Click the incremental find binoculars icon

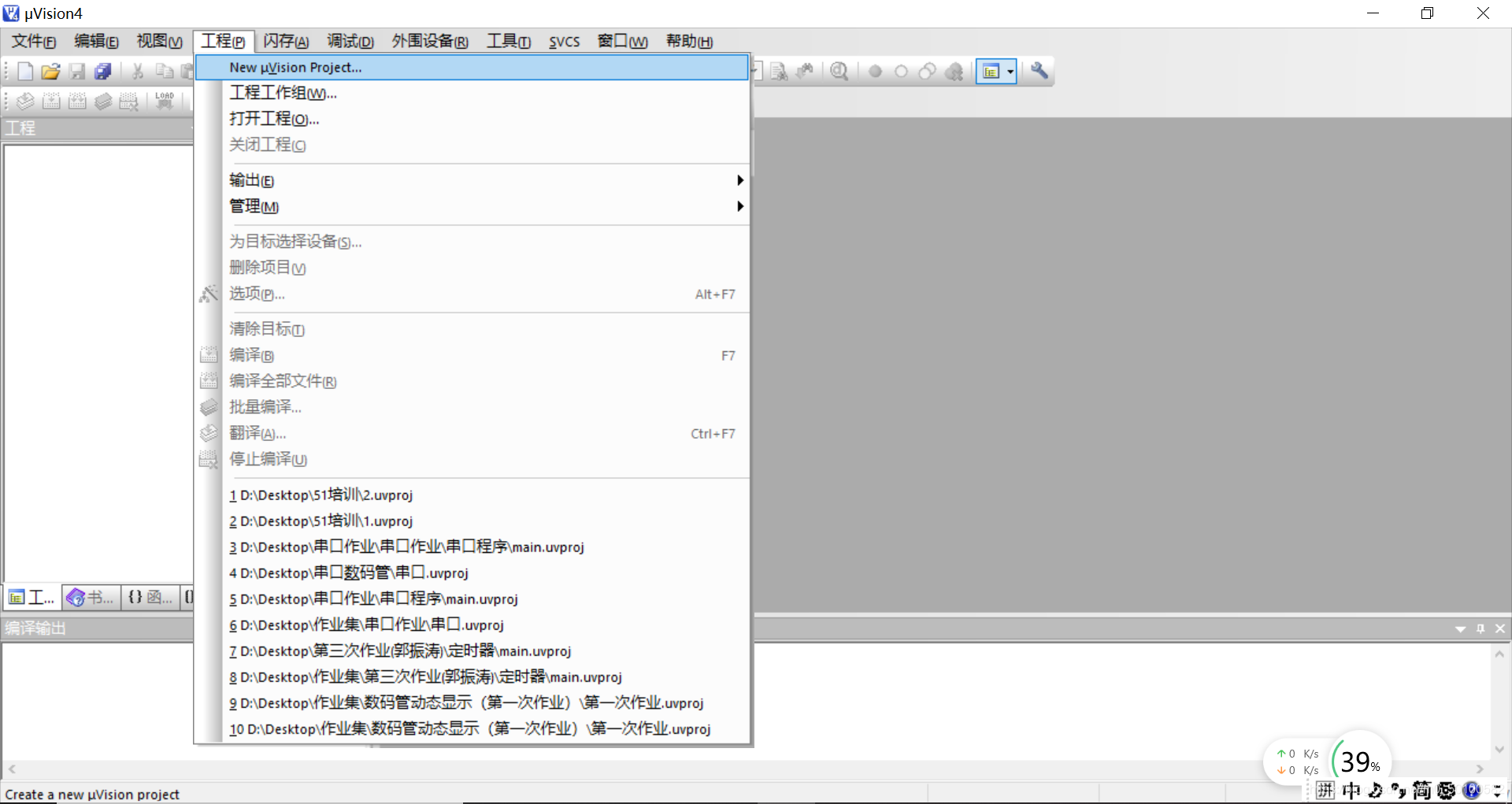(x=805, y=72)
